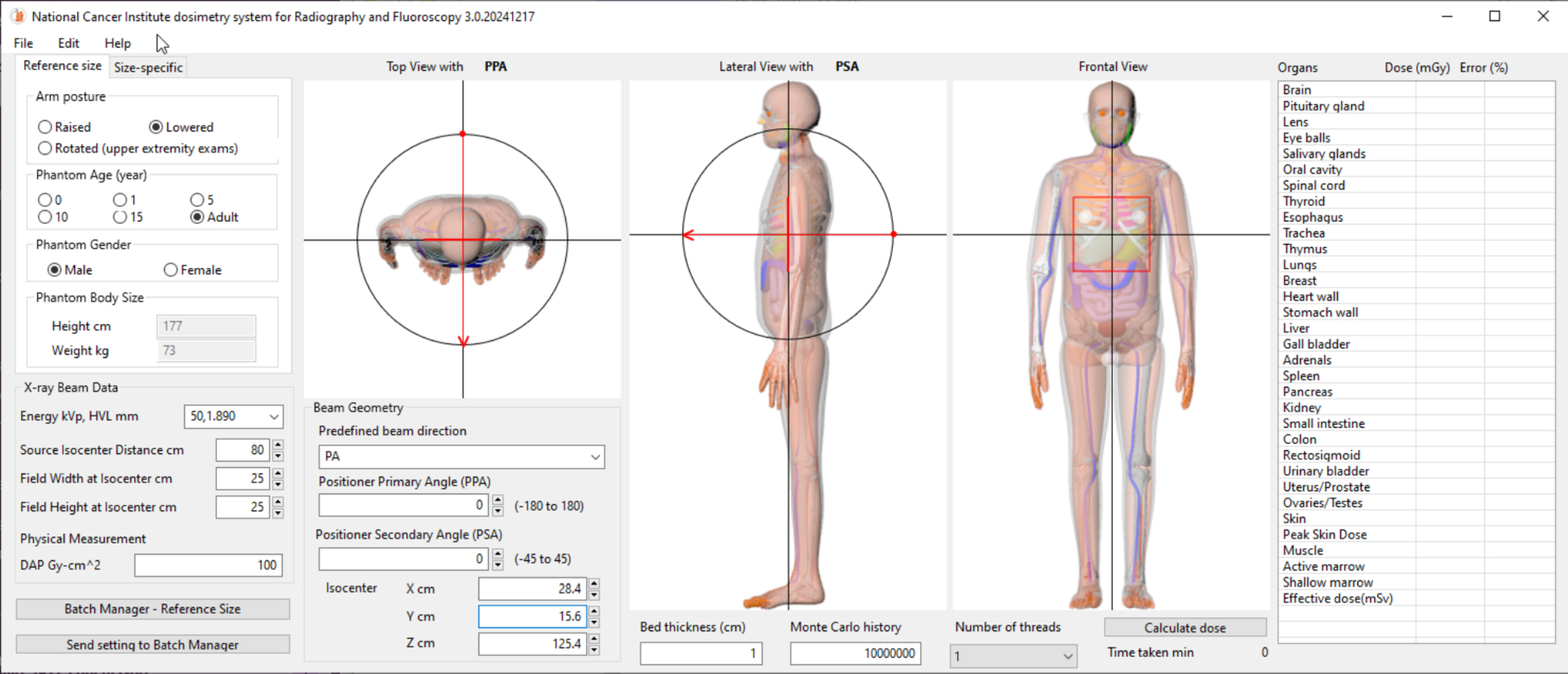This screenshot has width=1568, height=674.
Task: Click the Dose (mGy) column header
Action: [x=1417, y=67]
